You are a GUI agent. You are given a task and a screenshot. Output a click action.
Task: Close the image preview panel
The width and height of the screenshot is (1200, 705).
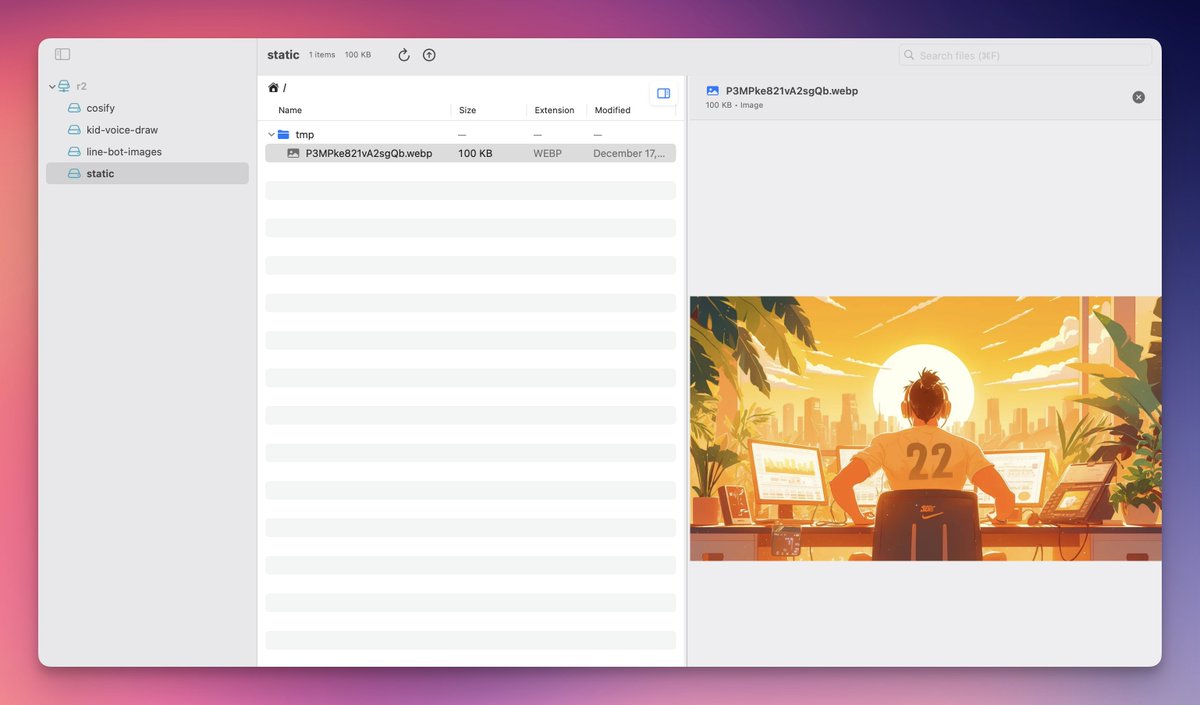point(1138,97)
